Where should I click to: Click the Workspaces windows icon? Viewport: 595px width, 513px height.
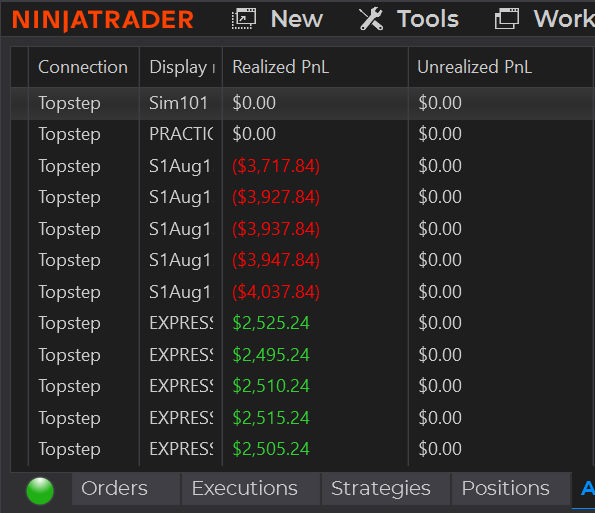pyautogui.click(x=507, y=19)
